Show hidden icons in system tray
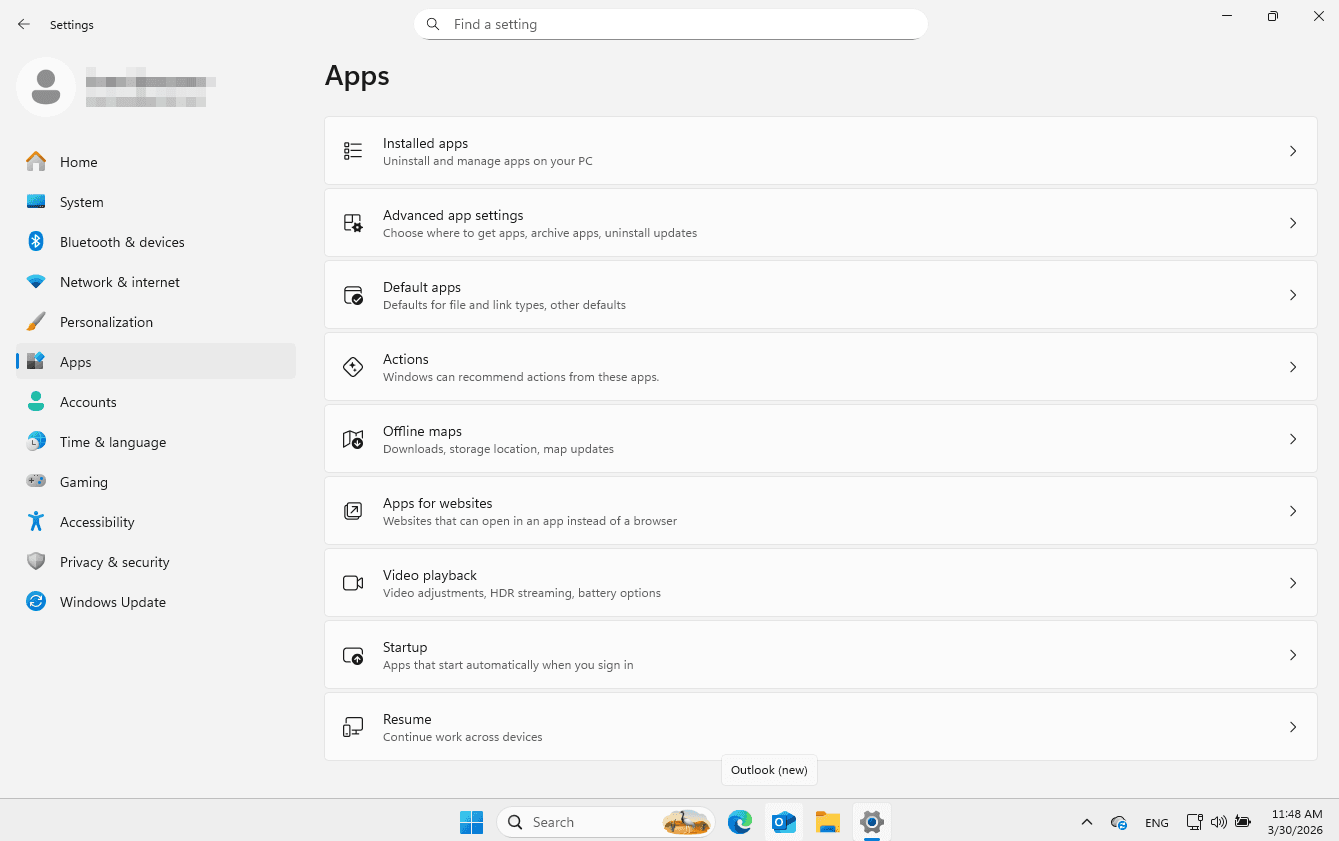 pyautogui.click(x=1086, y=822)
